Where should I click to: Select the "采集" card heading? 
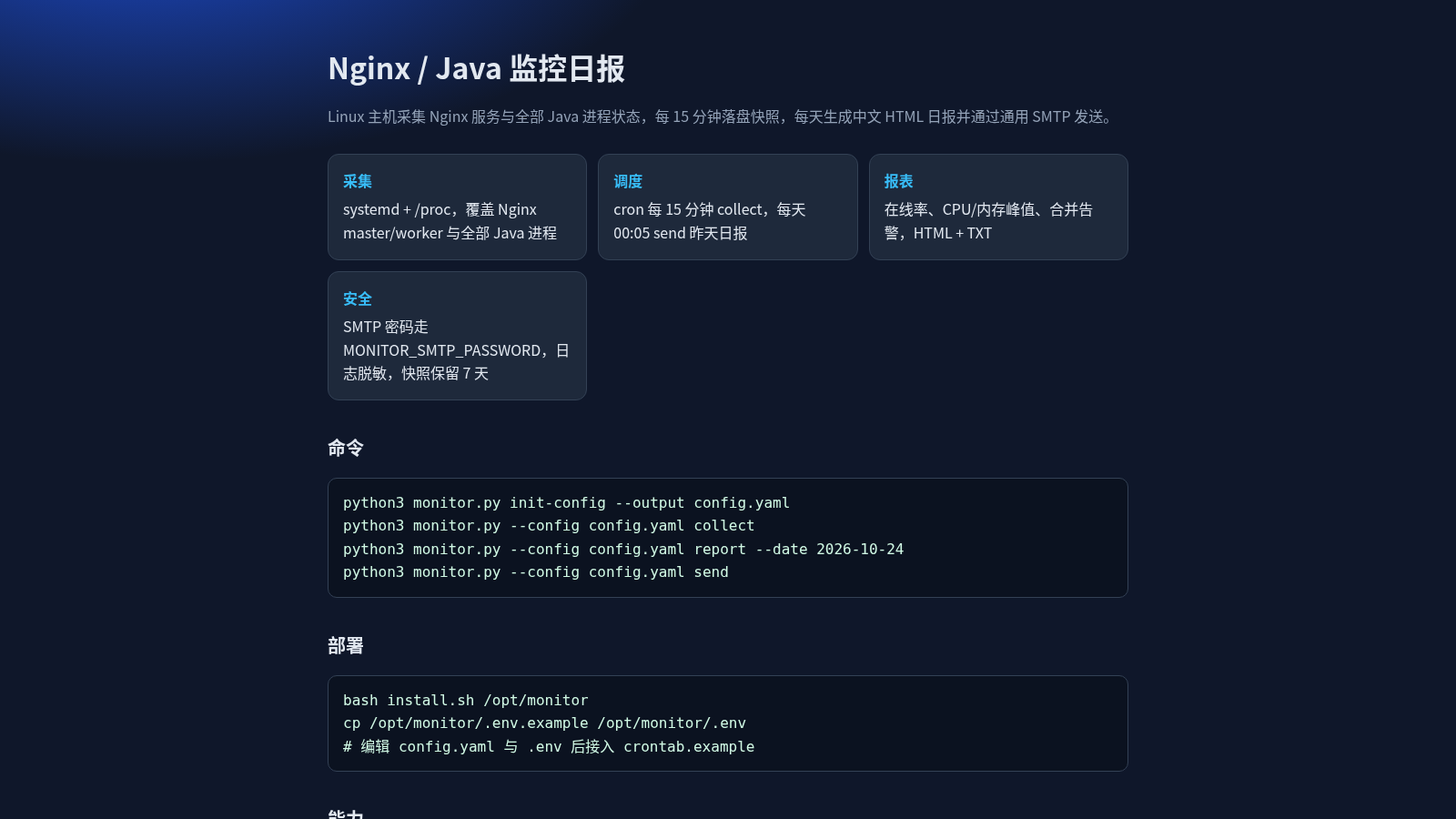click(x=358, y=181)
